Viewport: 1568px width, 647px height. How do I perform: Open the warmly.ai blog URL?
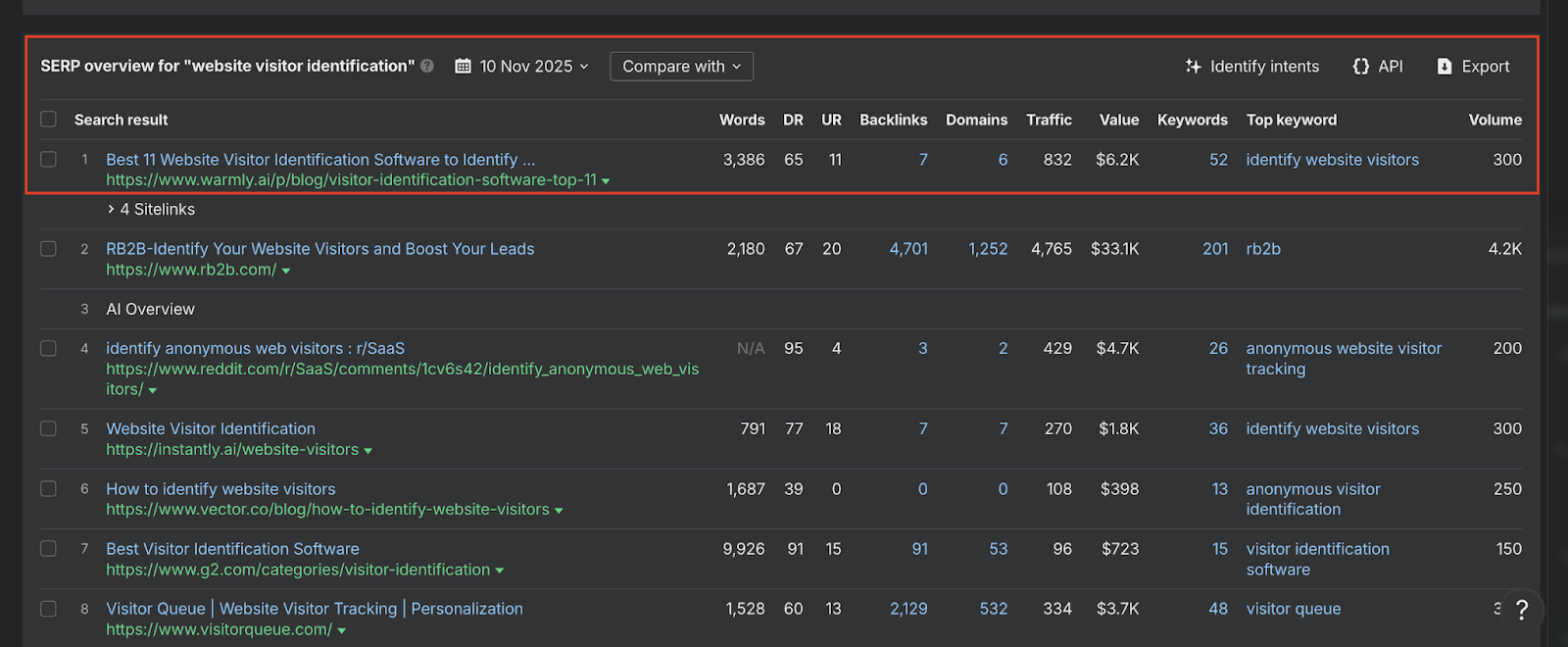coord(351,180)
